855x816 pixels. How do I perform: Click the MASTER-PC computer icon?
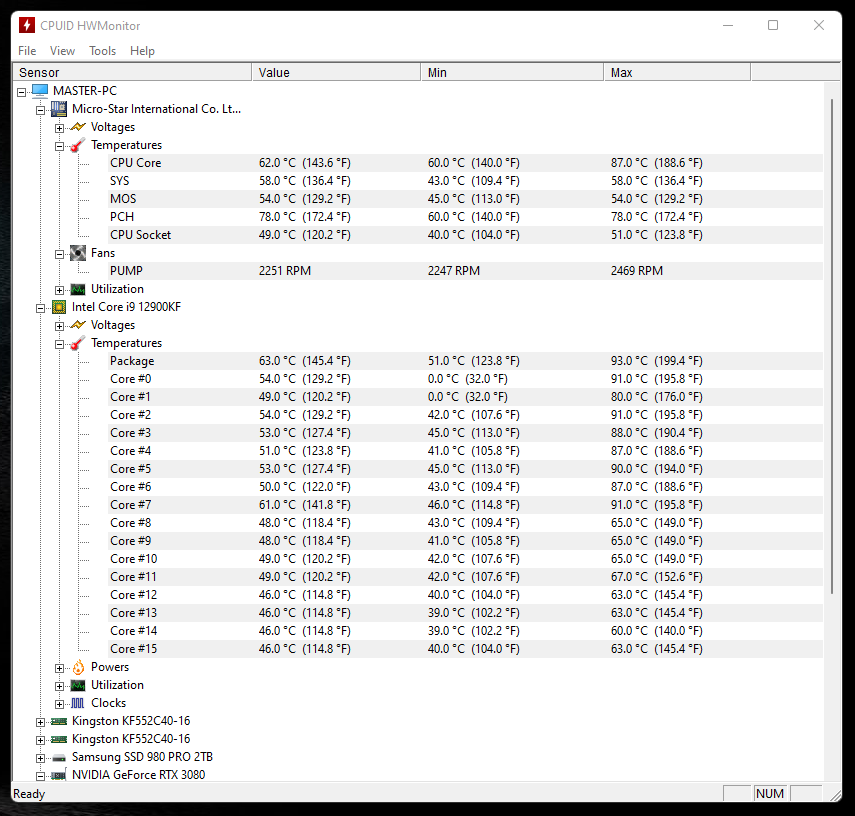click(x=40, y=91)
